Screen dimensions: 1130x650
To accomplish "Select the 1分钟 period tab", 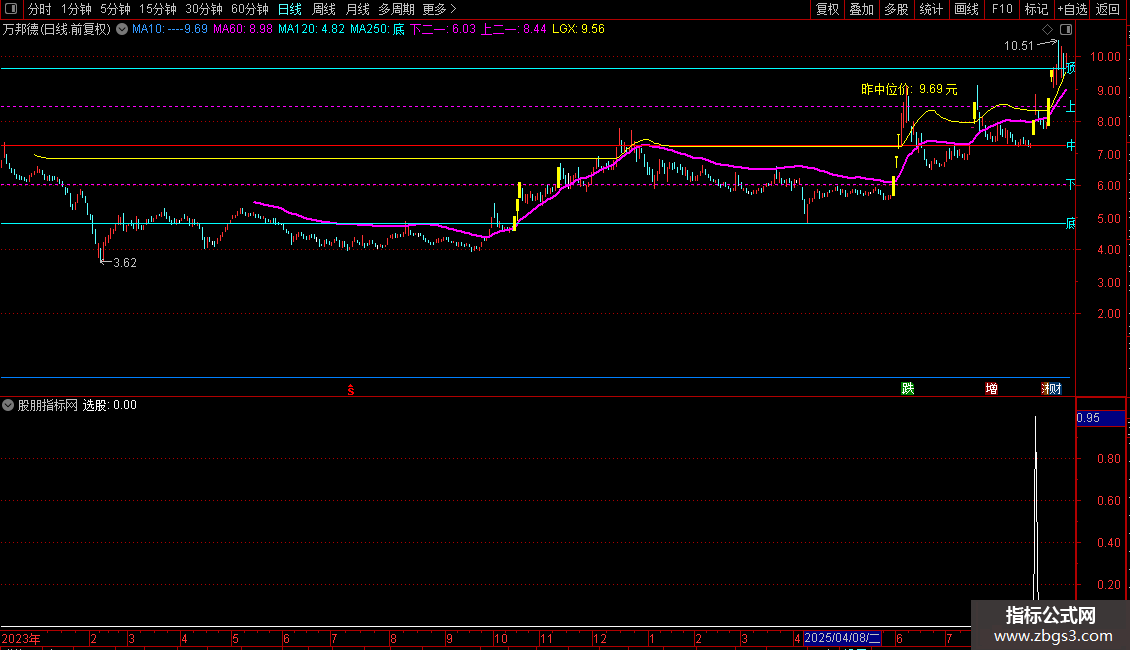I will pyautogui.click(x=76, y=9).
